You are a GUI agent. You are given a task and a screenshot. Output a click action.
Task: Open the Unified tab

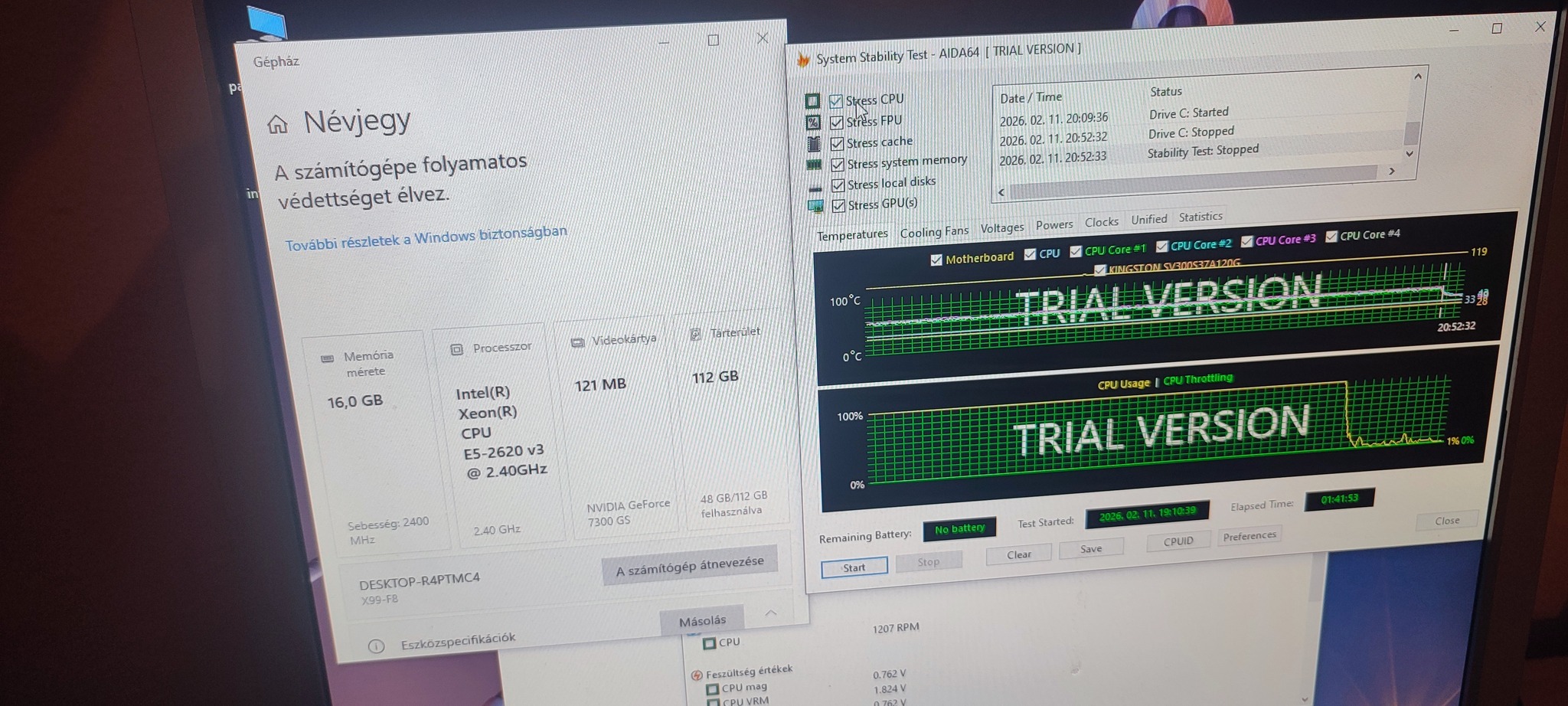1149,220
